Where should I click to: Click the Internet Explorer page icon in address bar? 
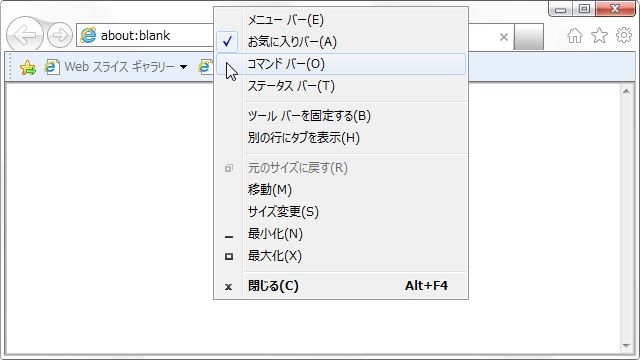click(88, 36)
